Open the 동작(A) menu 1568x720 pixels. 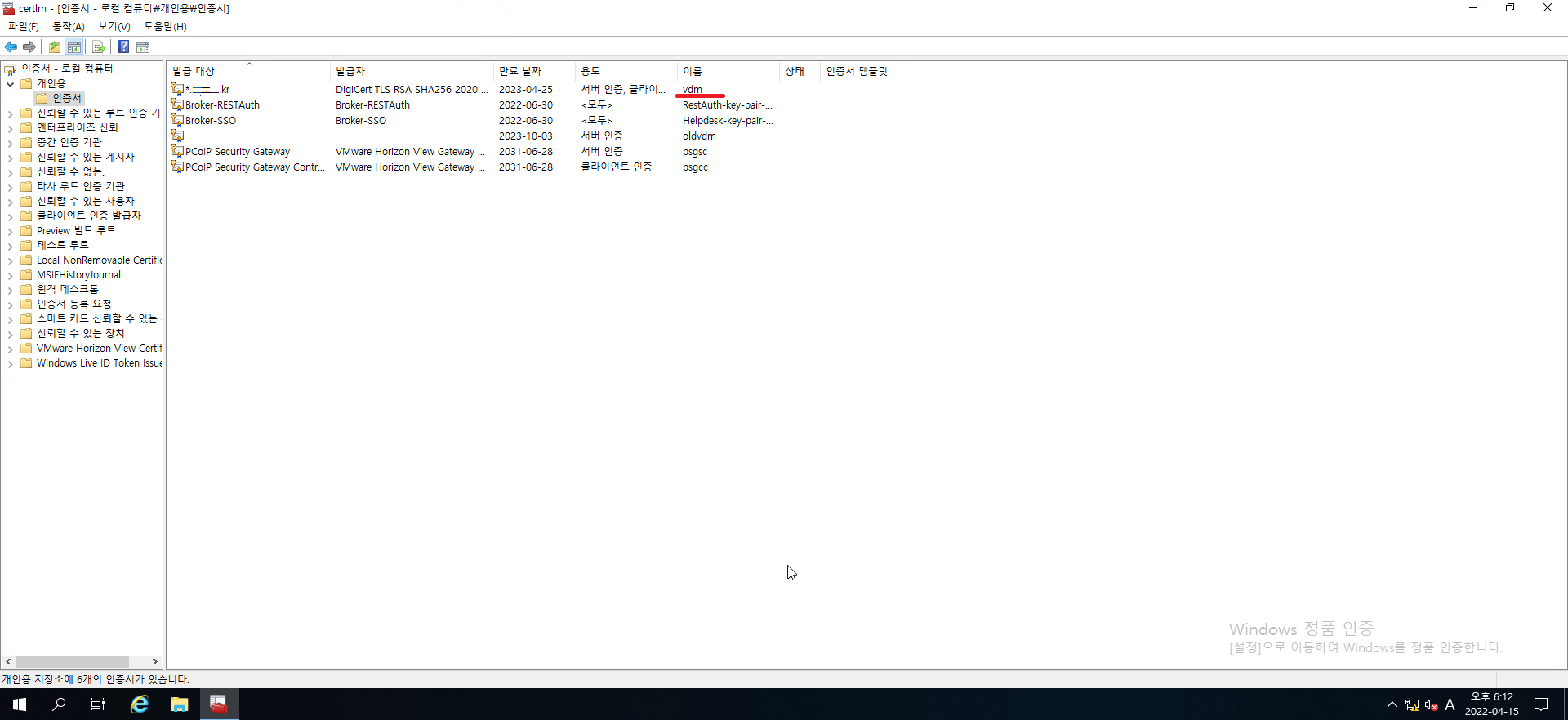click(x=69, y=26)
